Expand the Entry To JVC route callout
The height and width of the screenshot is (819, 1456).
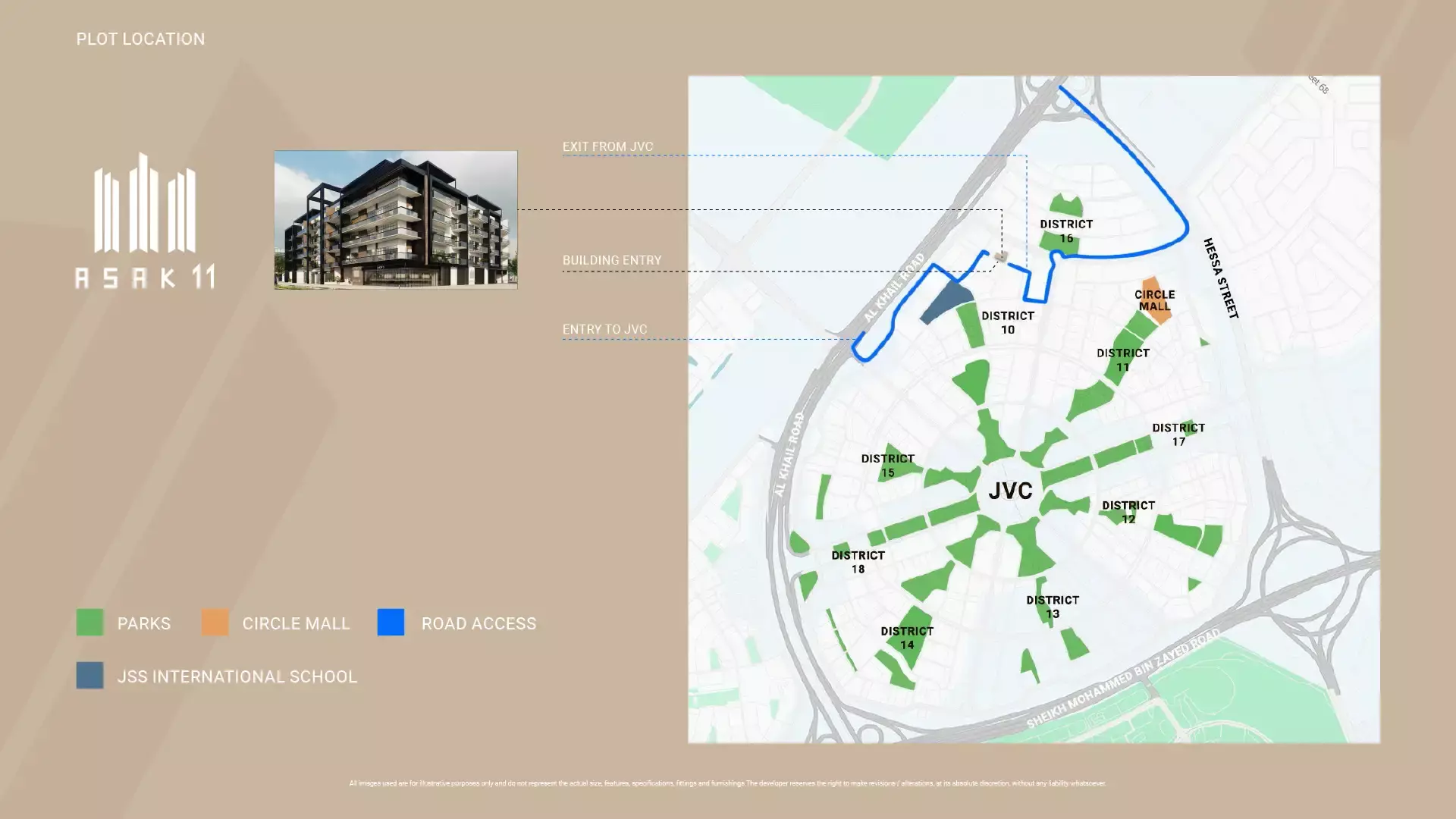(x=604, y=328)
